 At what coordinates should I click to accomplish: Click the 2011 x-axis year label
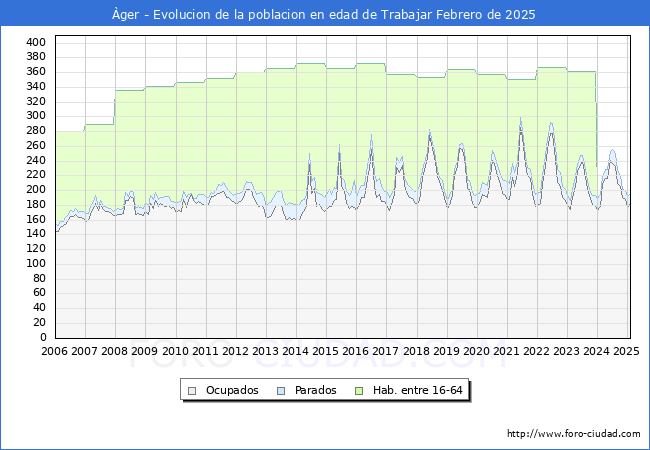pyautogui.click(x=206, y=351)
